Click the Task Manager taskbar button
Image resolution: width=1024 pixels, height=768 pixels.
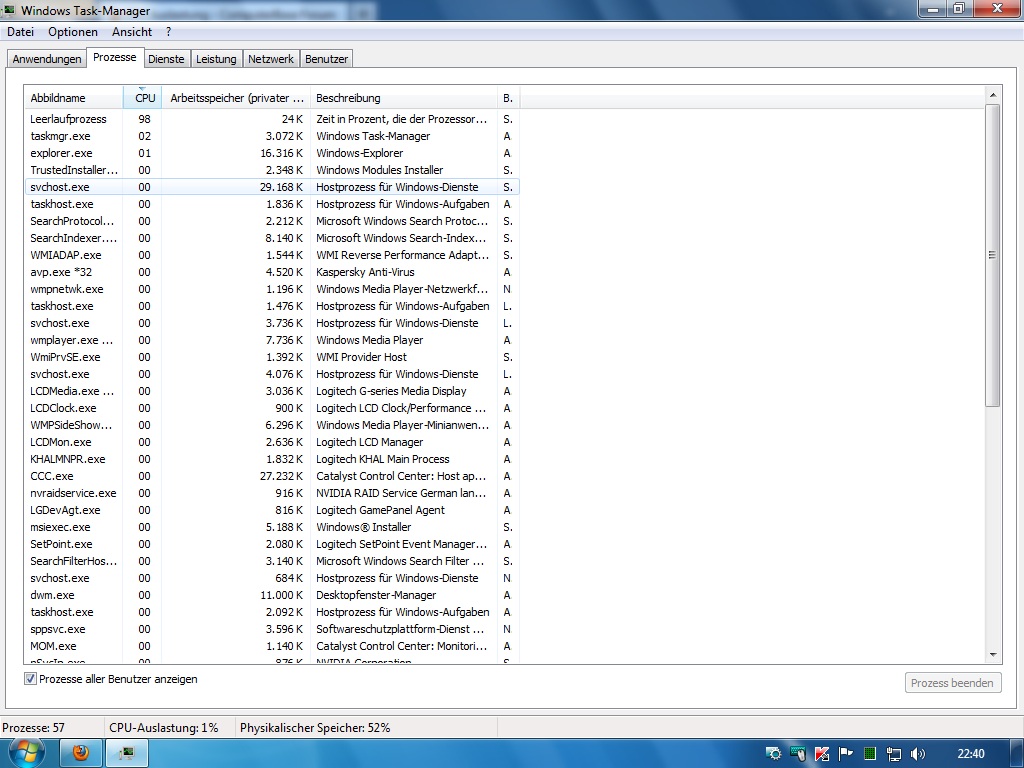coord(127,754)
